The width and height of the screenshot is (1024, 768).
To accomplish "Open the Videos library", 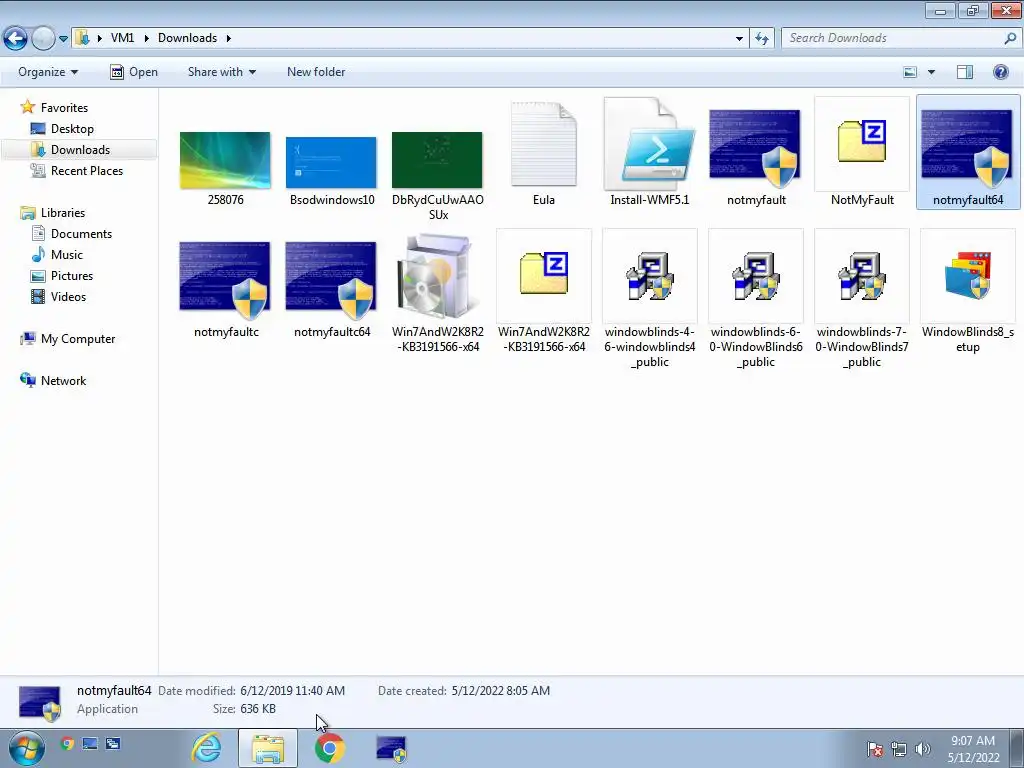I will tap(68, 296).
